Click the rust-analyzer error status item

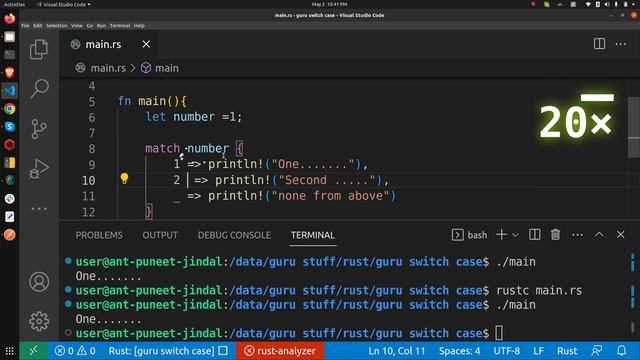280,351
